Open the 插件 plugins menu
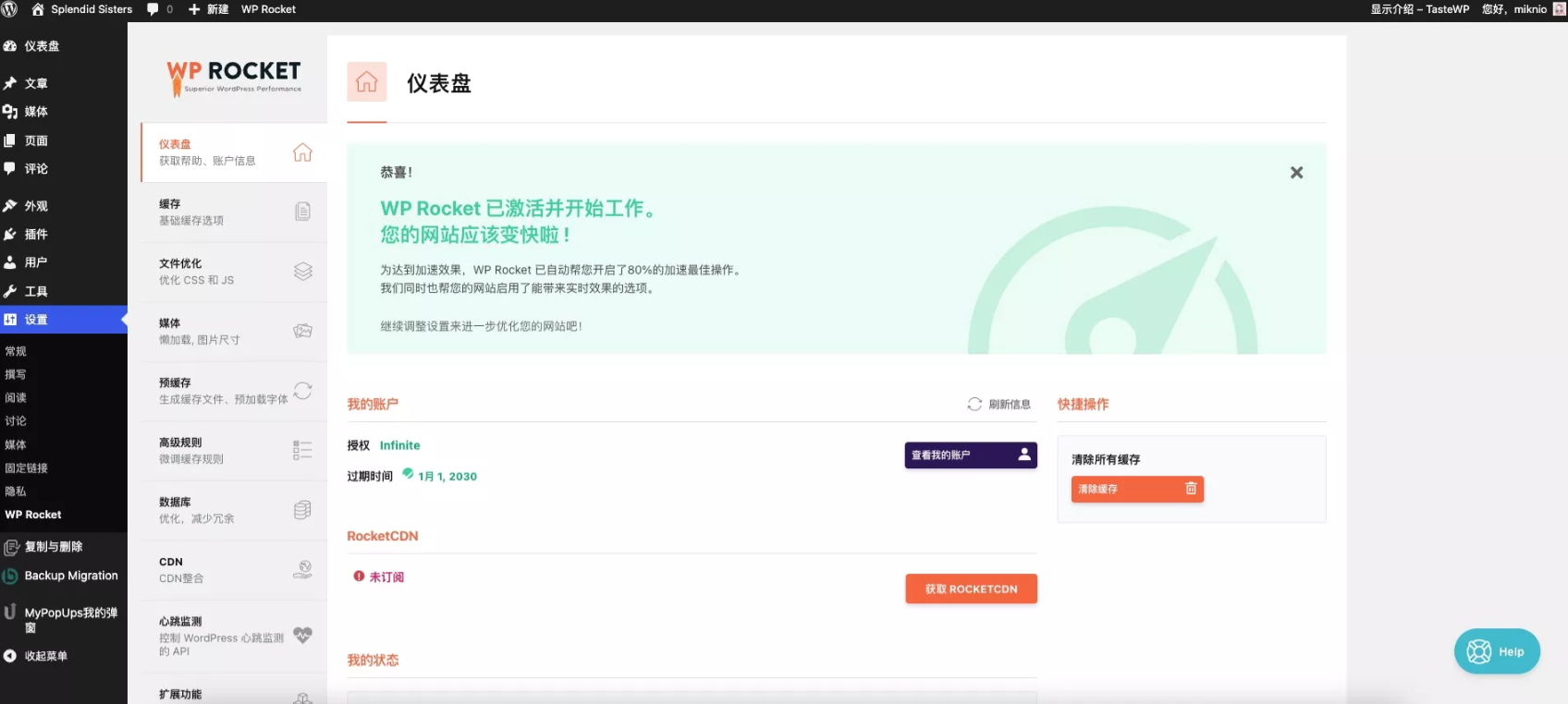The width and height of the screenshot is (1568, 704). 36,235
